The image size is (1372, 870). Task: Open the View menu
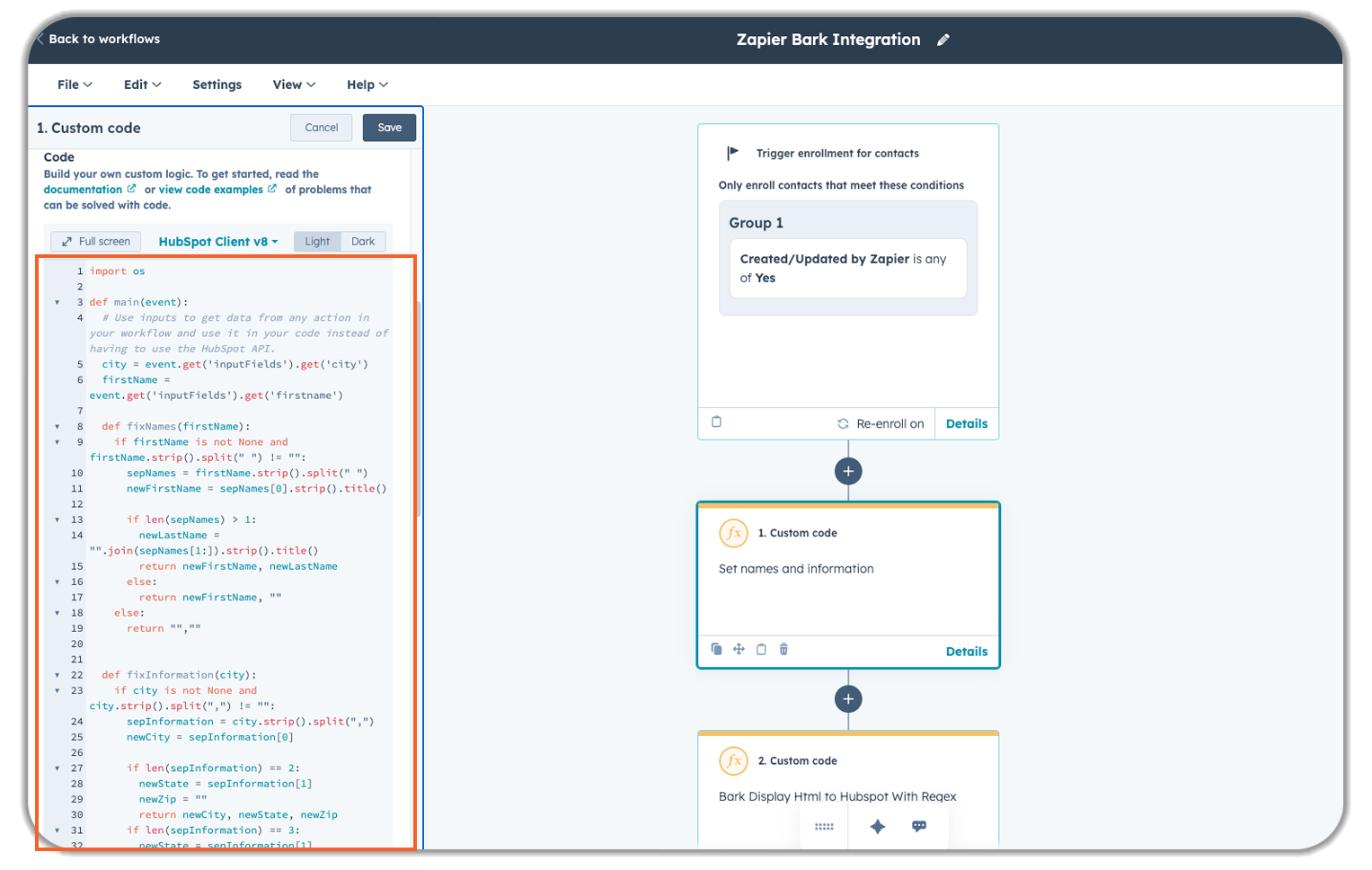[x=294, y=84]
